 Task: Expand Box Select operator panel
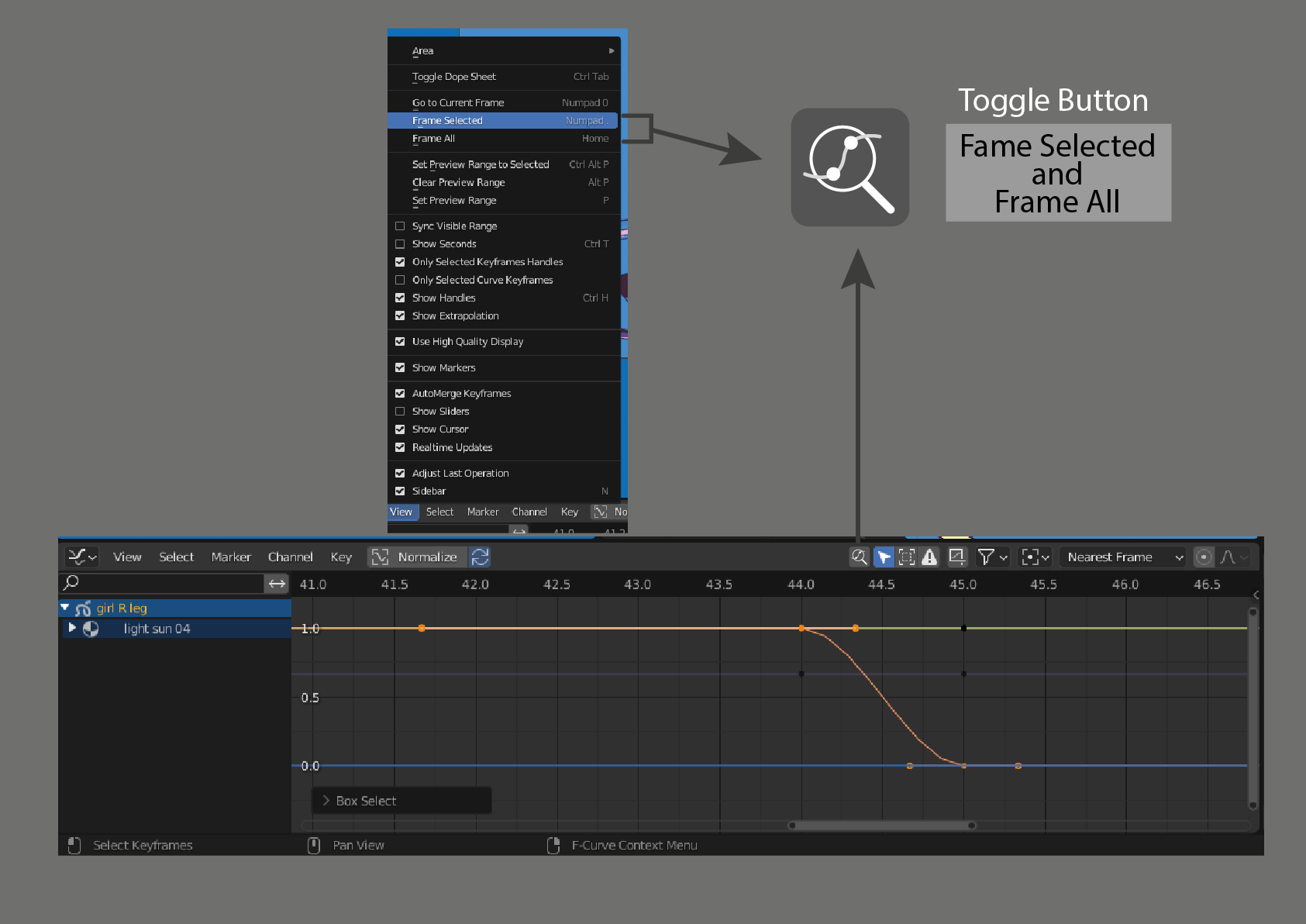[x=401, y=801]
